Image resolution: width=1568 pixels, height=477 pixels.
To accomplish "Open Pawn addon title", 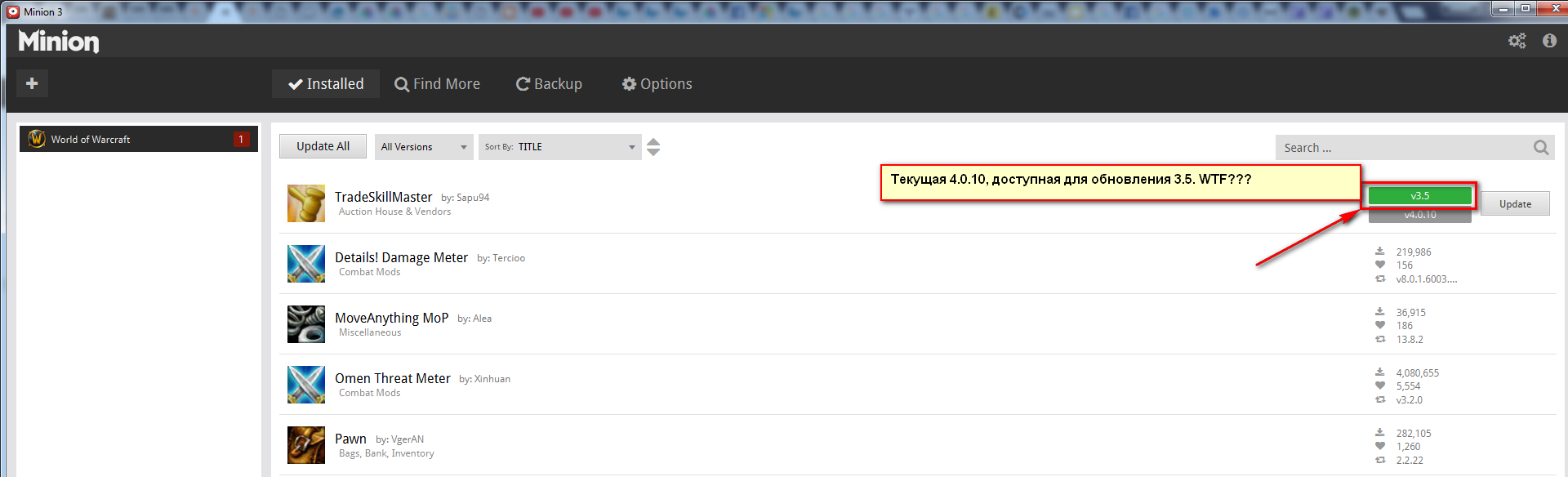I will tap(350, 439).
